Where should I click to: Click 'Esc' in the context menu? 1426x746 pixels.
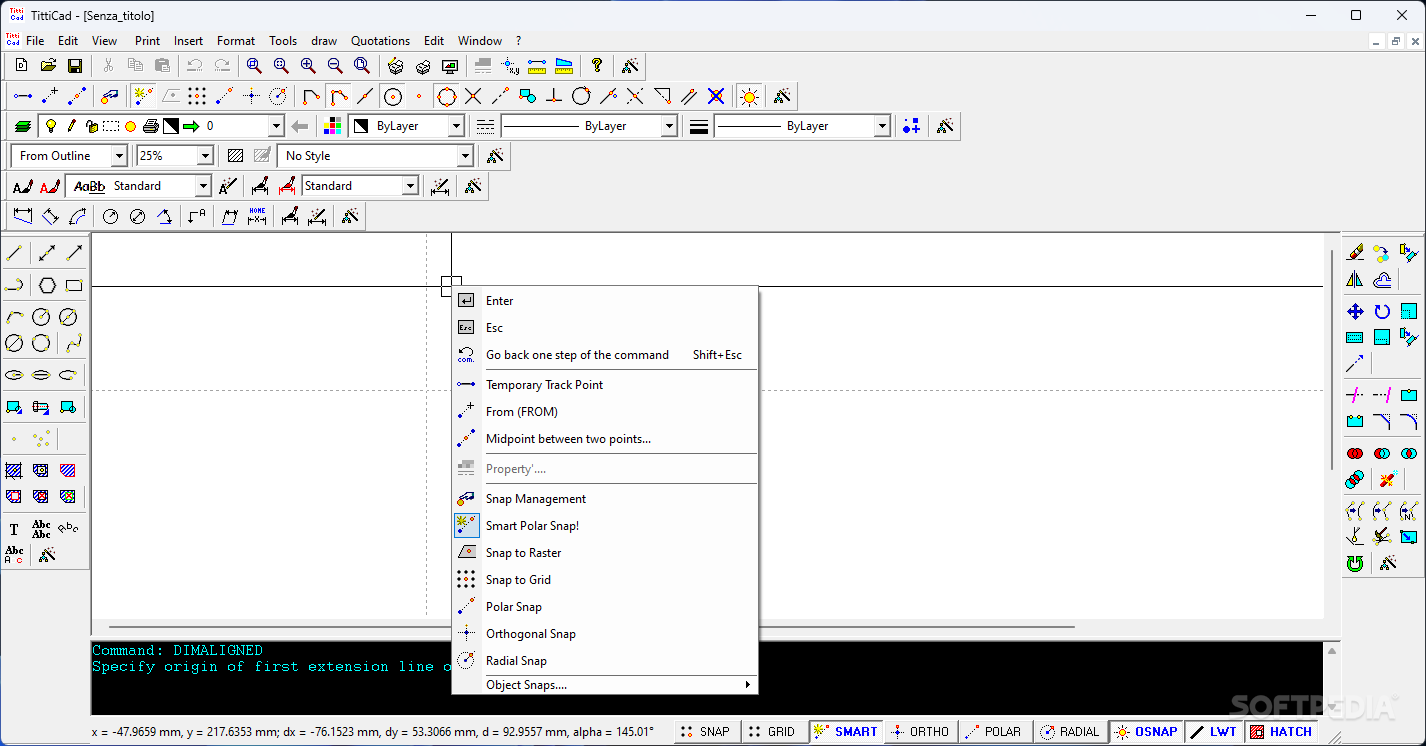[x=605, y=328]
